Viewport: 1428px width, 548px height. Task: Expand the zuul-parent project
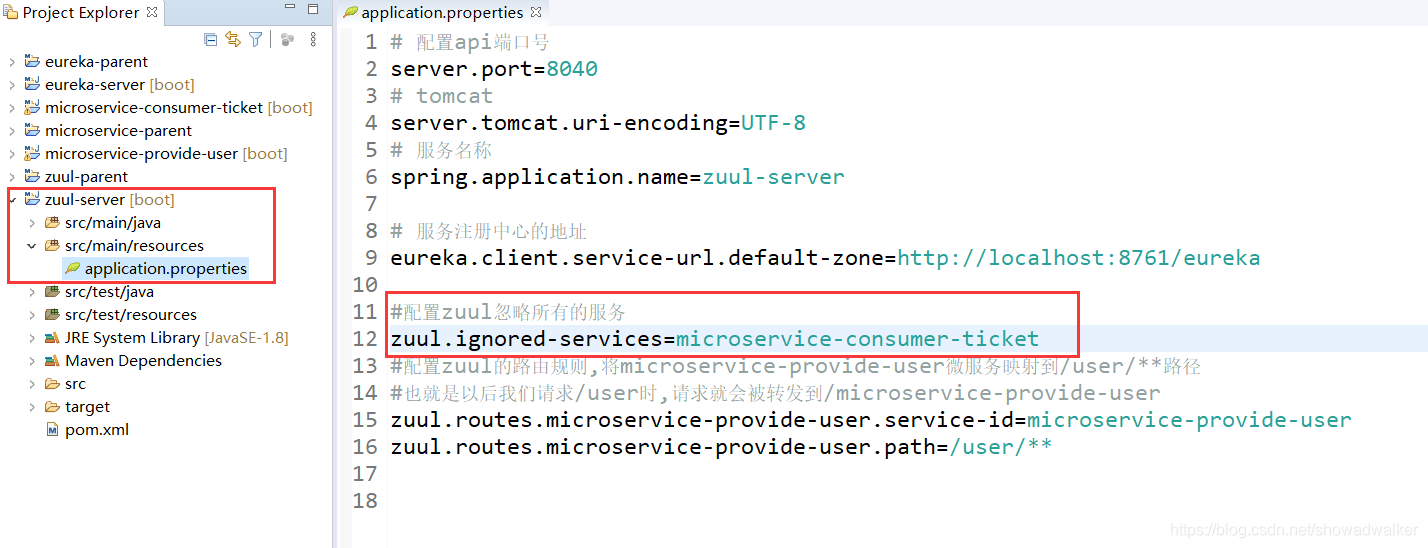click(12, 176)
